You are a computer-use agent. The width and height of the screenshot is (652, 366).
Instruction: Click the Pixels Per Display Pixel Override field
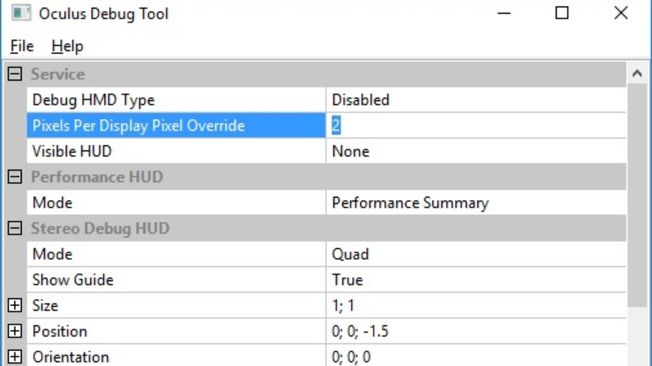coord(476,125)
